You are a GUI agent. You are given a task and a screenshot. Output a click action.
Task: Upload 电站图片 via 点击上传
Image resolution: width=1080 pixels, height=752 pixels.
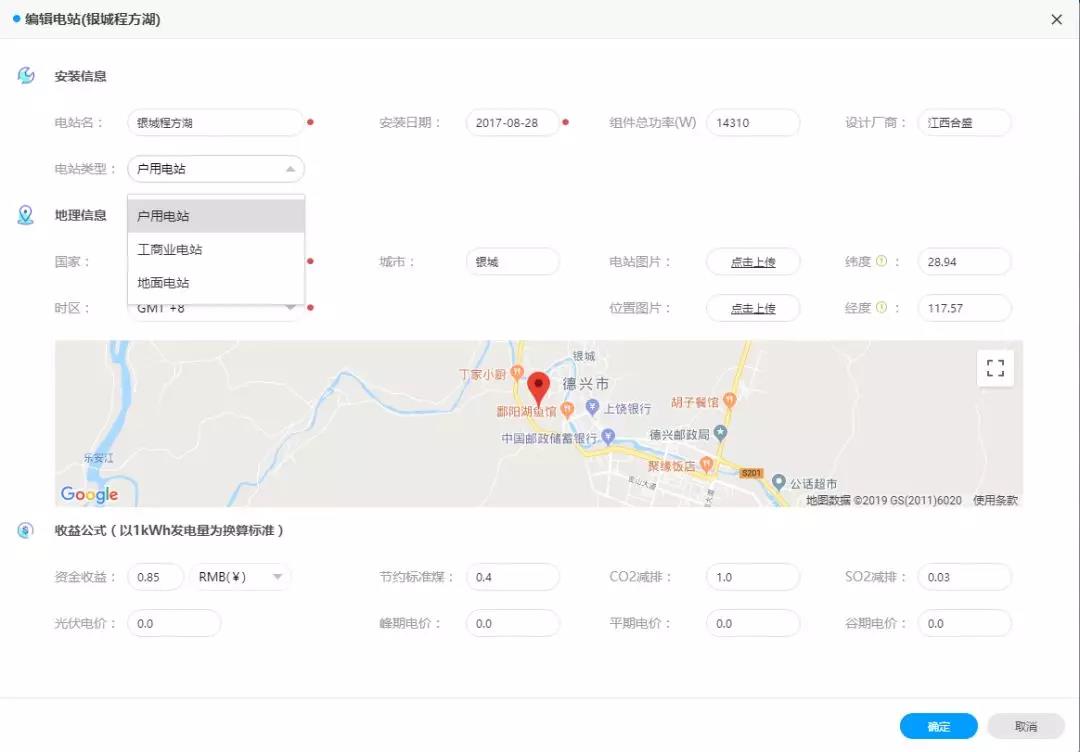[x=752, y=262]
